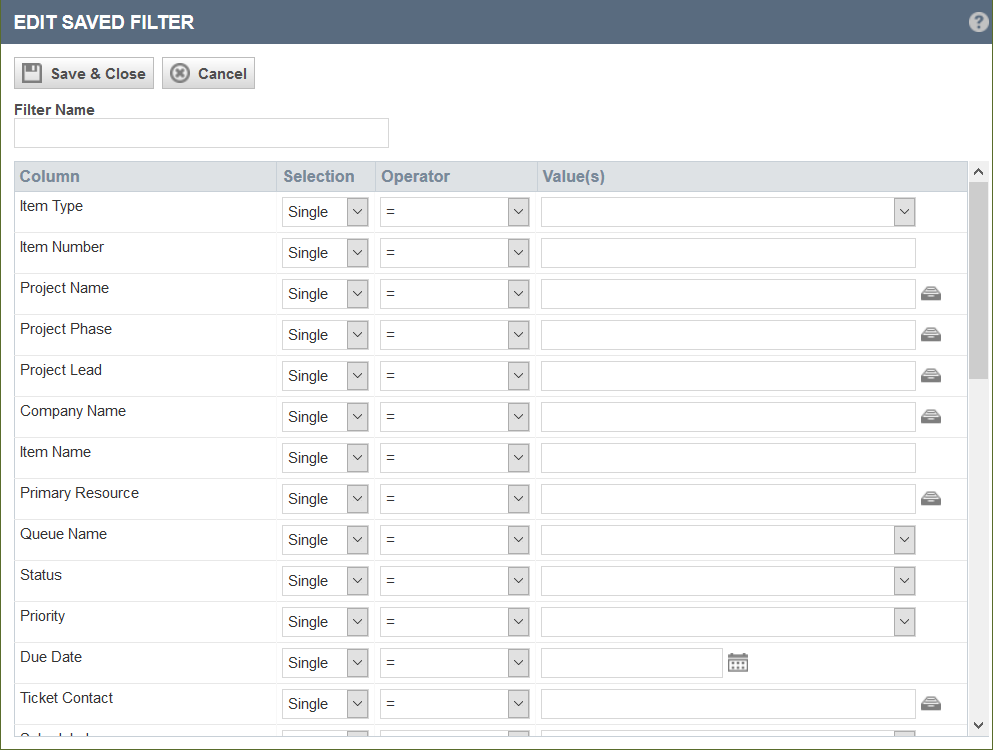
Task: Open the Item Type value dropdown
Action: (x=904, y=211)
